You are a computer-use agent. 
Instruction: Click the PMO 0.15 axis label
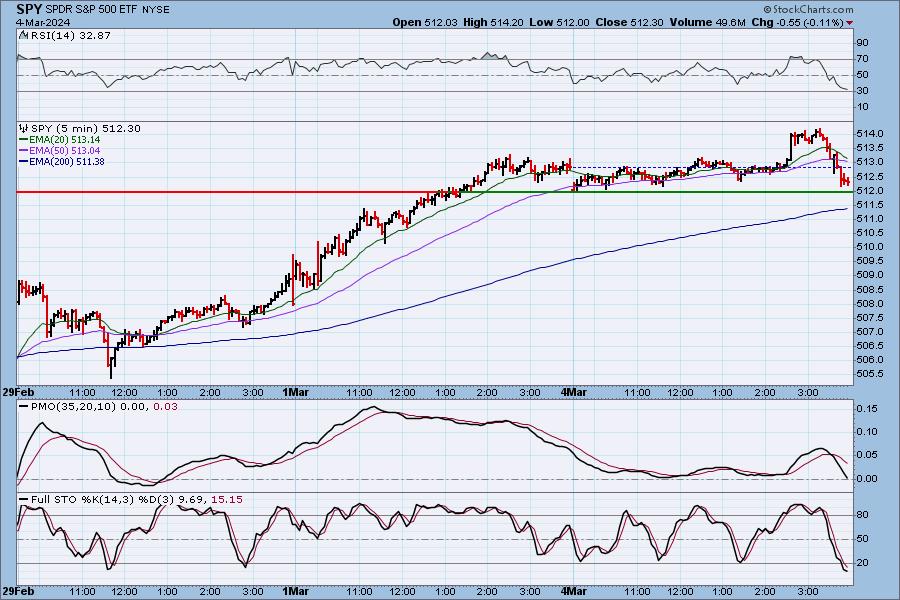pos(867,409)
